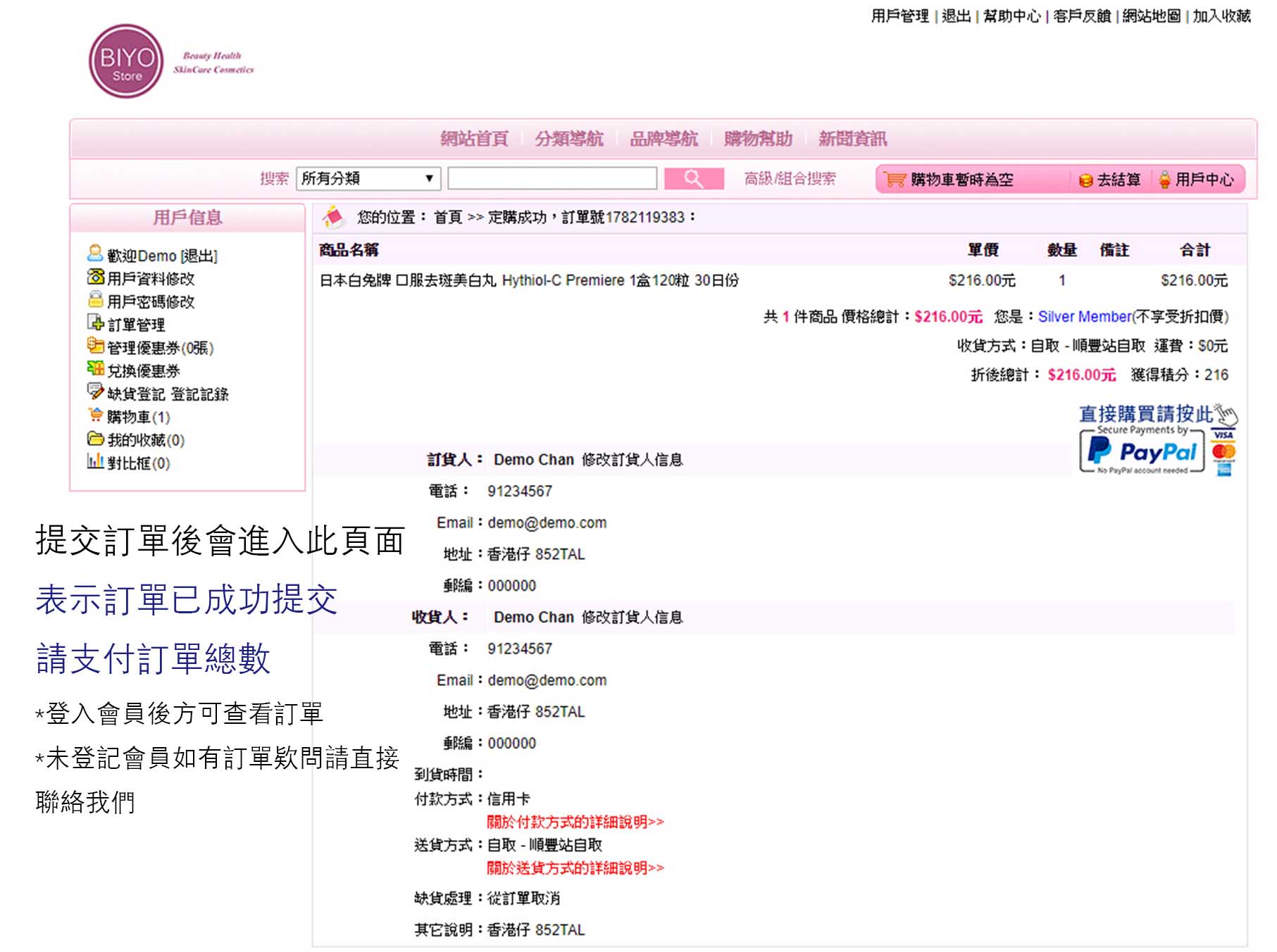Click the magnifier search button

click(693, 179)
